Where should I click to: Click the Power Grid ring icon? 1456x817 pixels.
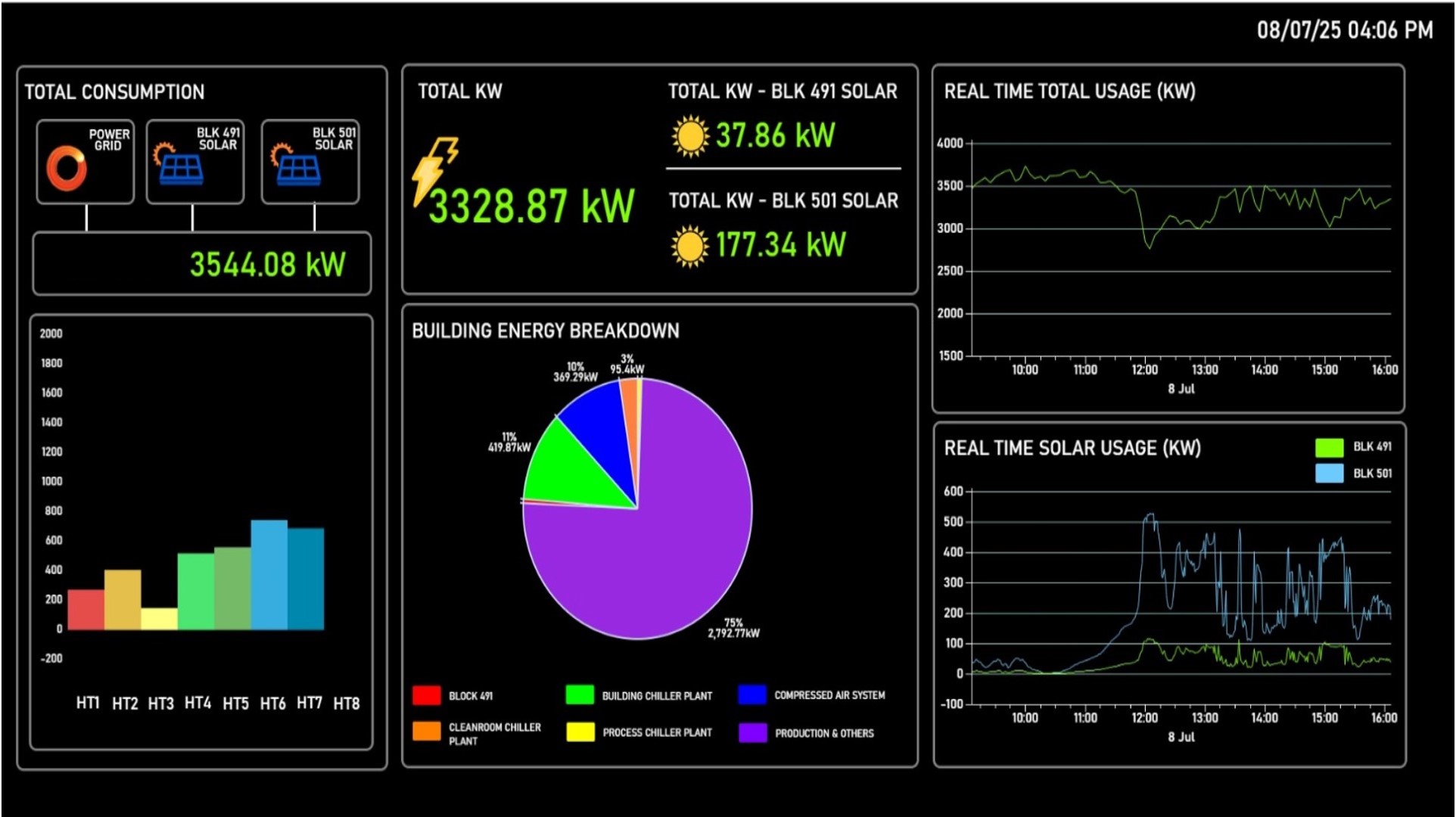point(67,168)
